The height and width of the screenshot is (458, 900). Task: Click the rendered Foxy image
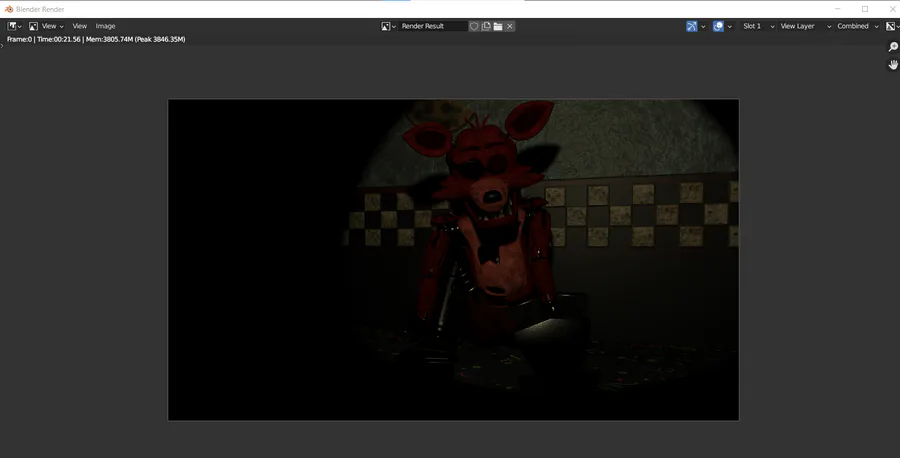(453, 260)
